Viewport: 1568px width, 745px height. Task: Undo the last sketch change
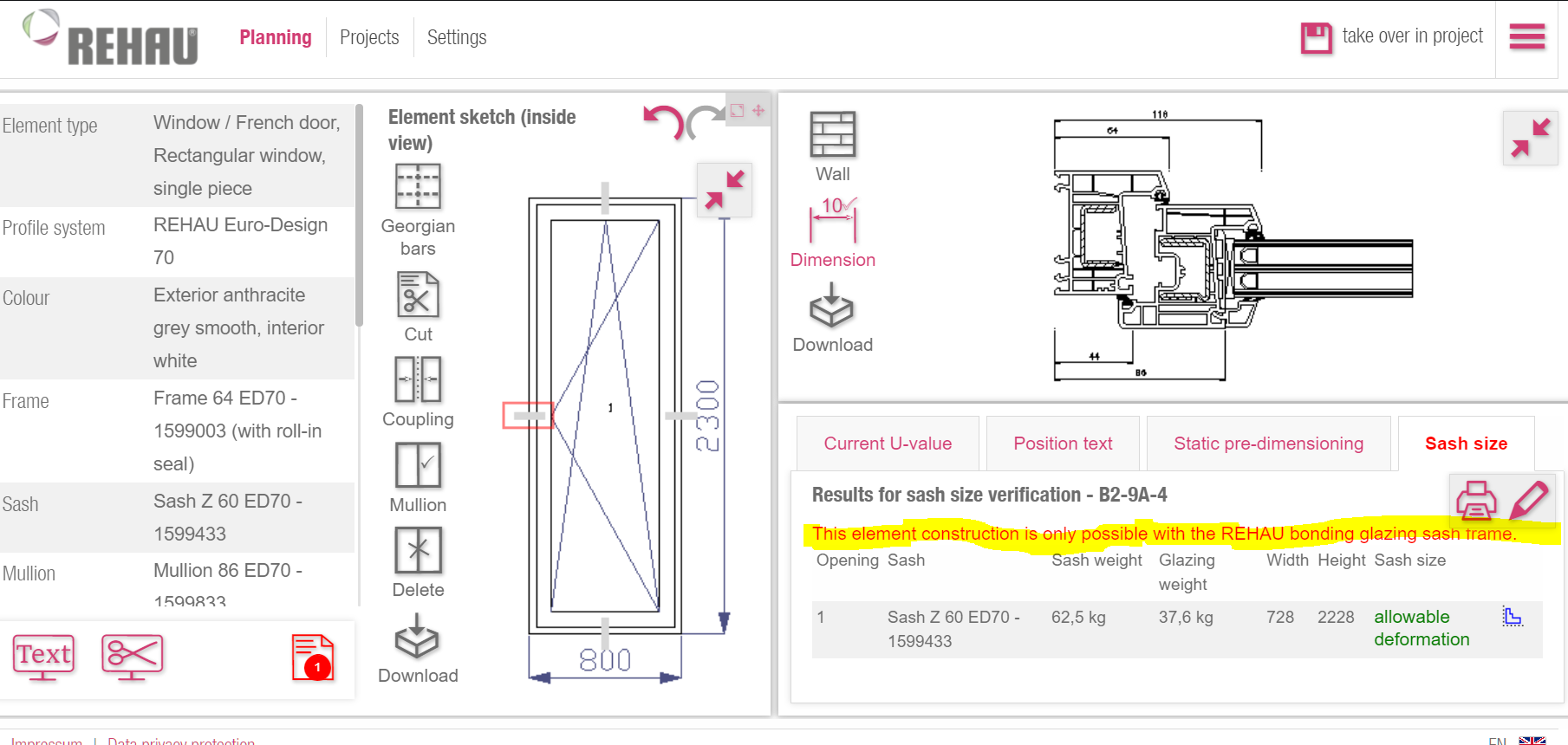663,121
